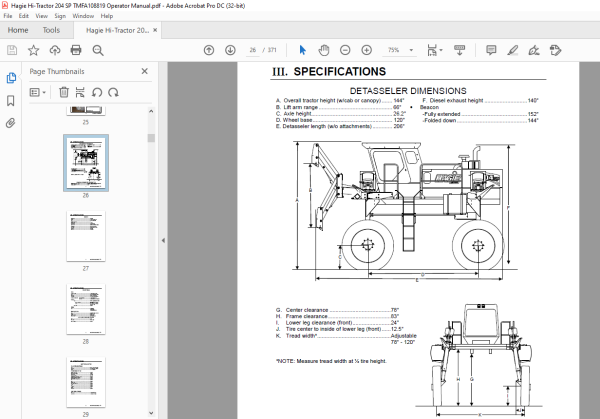Screen dimensions: 600x419
Task: Open the View menu
Action: coord(41,16)
